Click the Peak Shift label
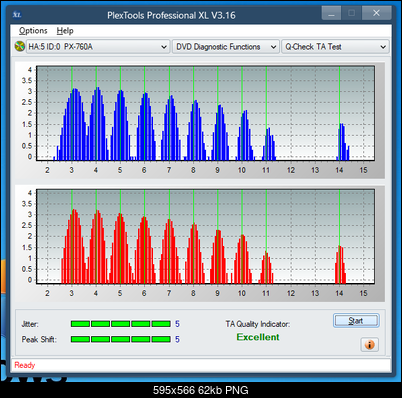Image resolution: width=402 pixels, height=398 pixels. point(39,339)
